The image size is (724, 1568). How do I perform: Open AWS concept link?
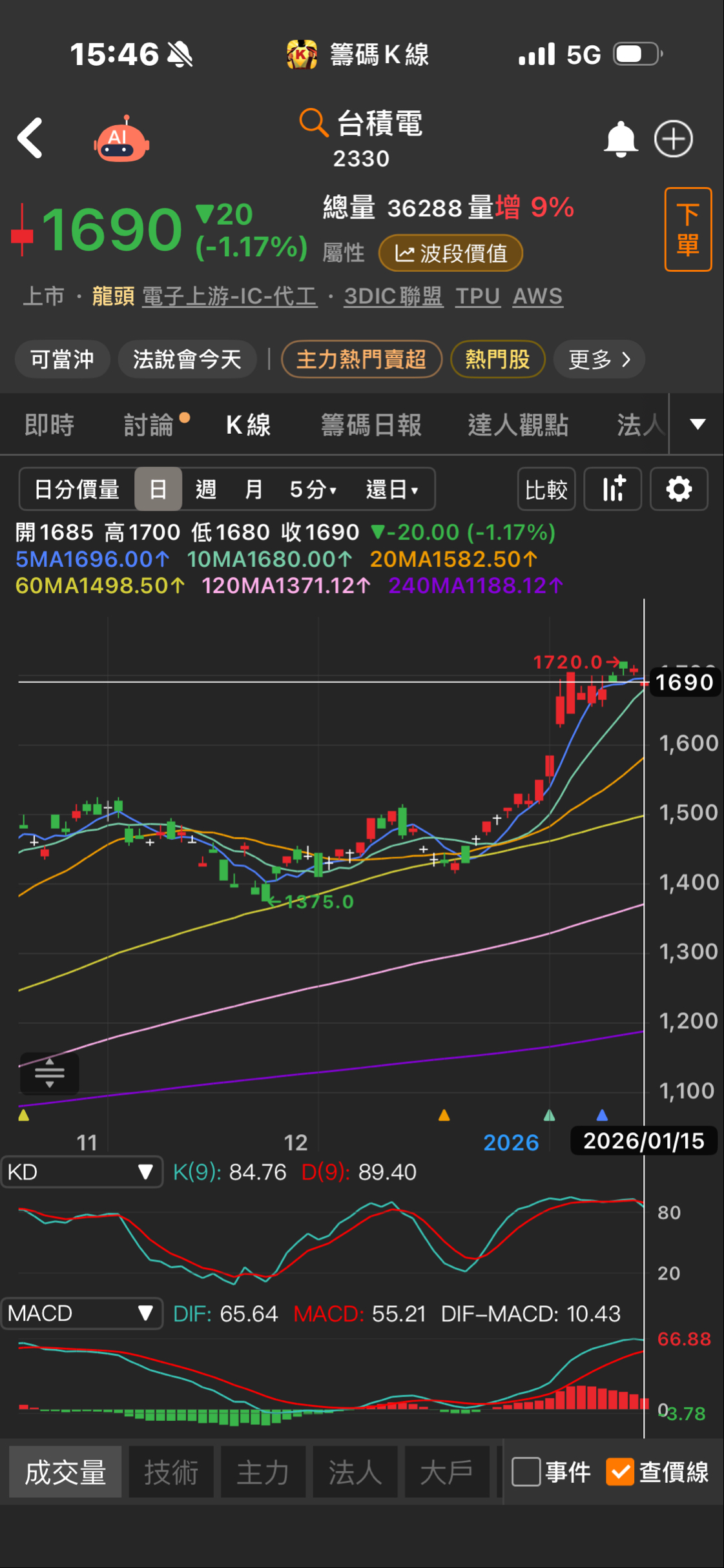[x=538, y=296]
